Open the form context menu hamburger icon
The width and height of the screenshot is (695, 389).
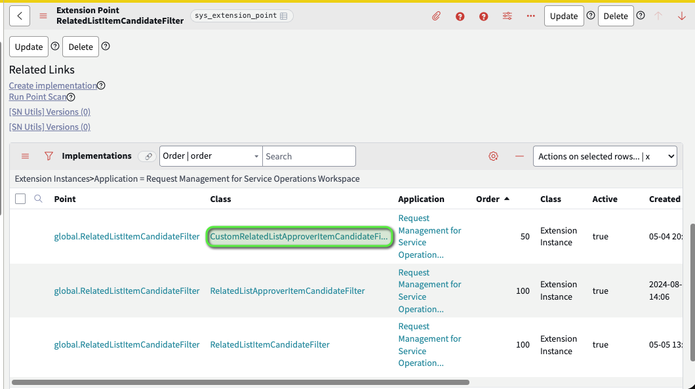point(43,16)
